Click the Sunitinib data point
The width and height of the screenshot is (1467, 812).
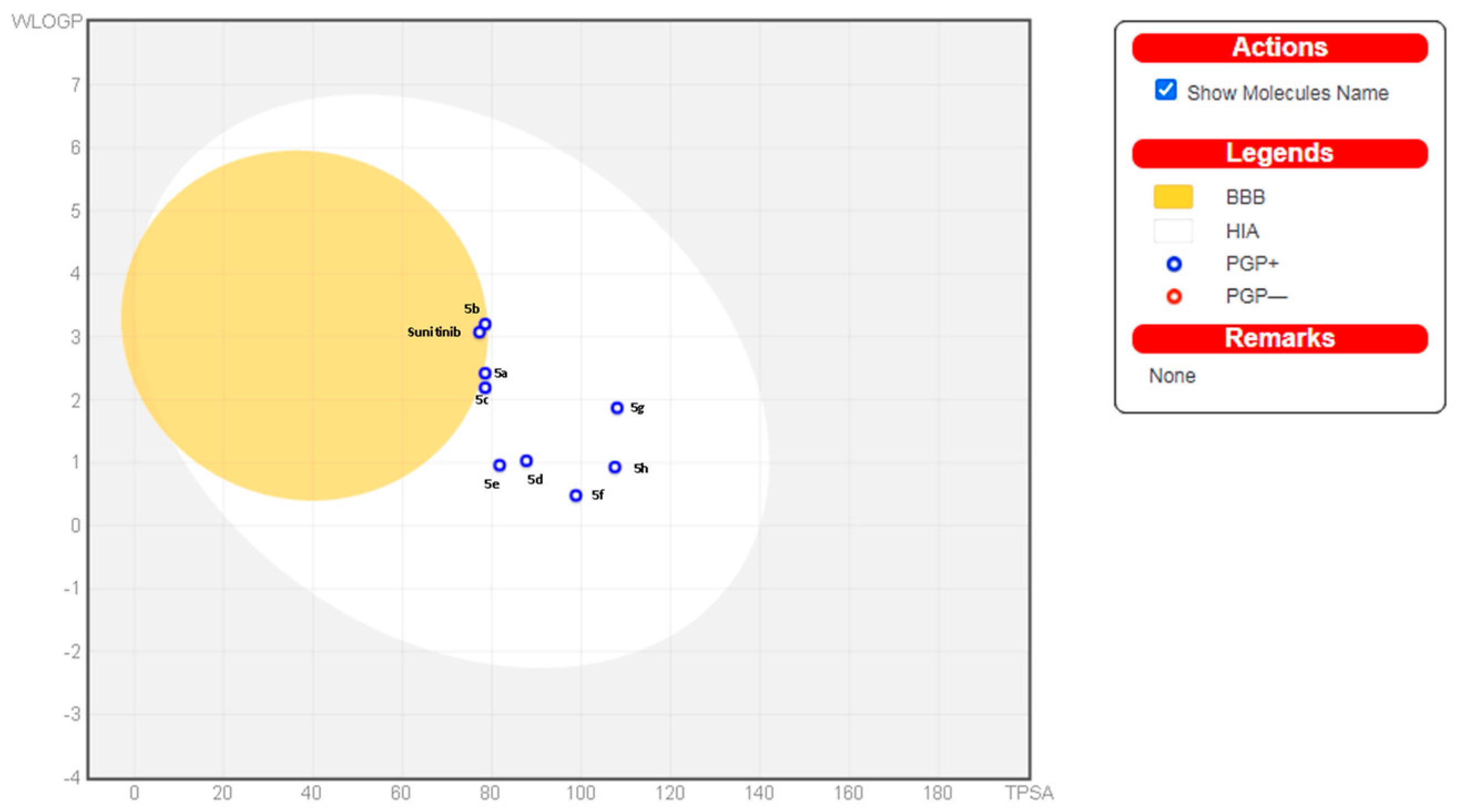479,332
